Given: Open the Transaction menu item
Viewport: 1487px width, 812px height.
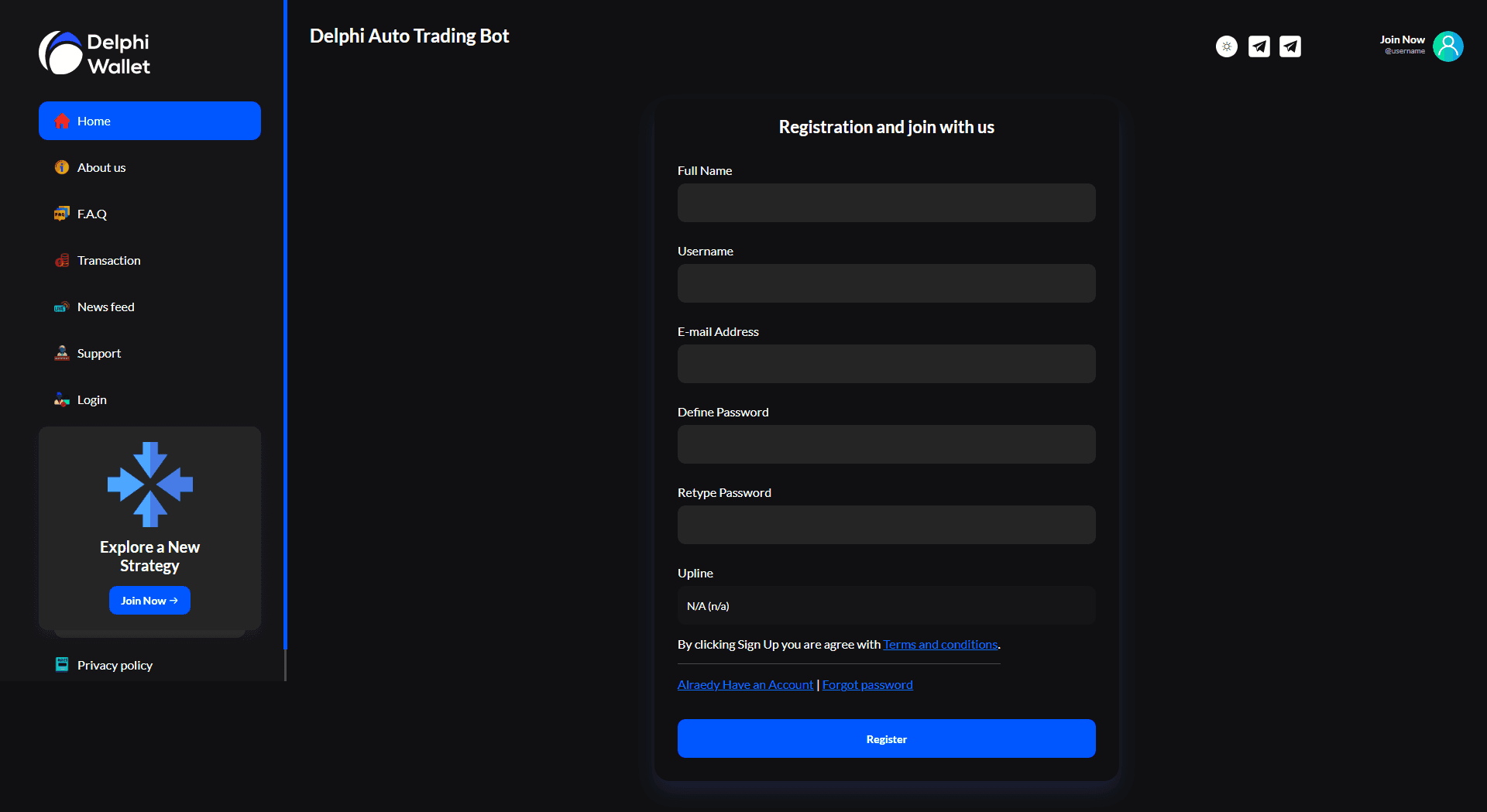Looking at the screenshot, I should coord(149,260).
